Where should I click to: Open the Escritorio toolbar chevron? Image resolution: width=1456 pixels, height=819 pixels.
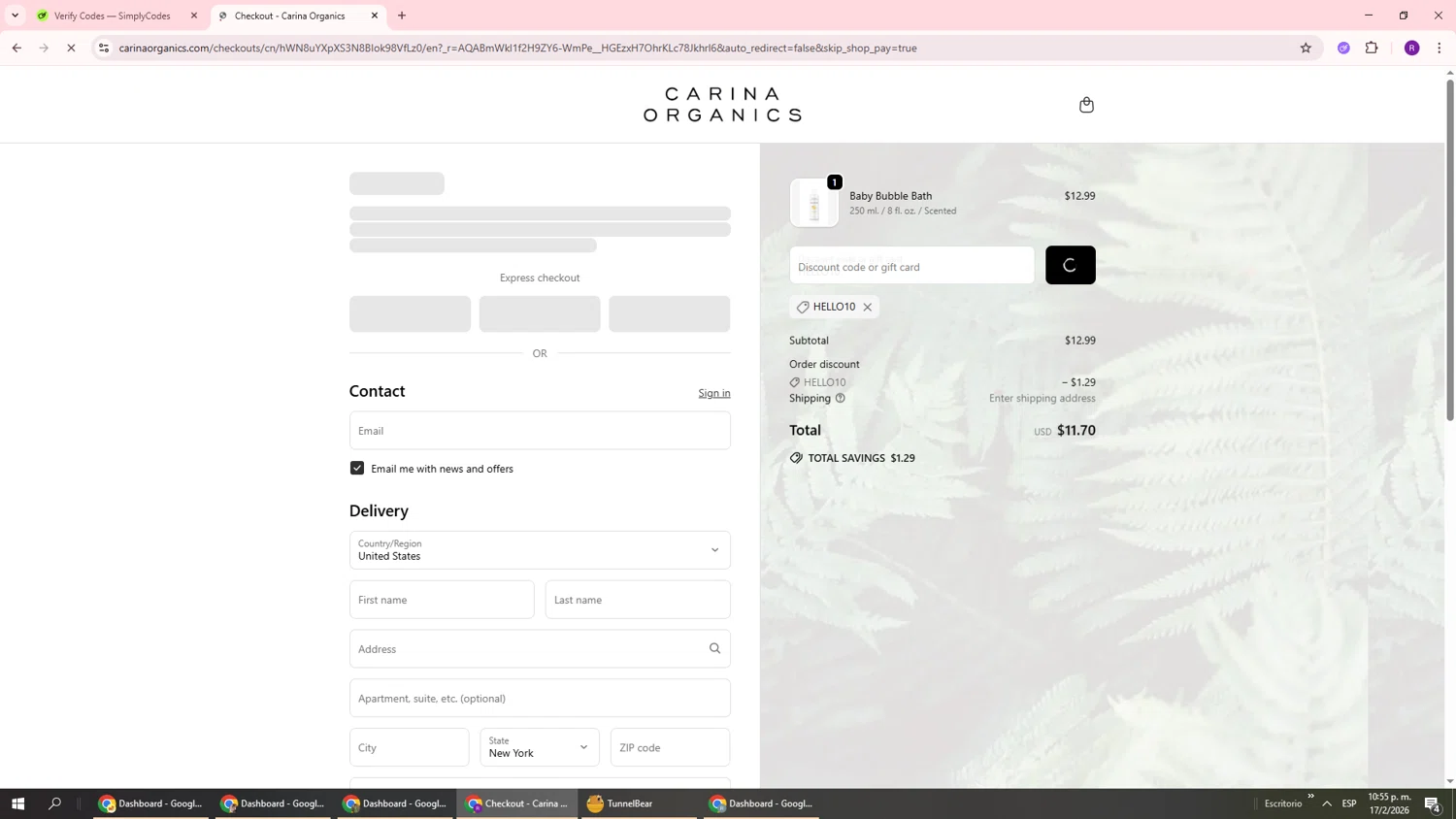click(x=1310, y=797)
